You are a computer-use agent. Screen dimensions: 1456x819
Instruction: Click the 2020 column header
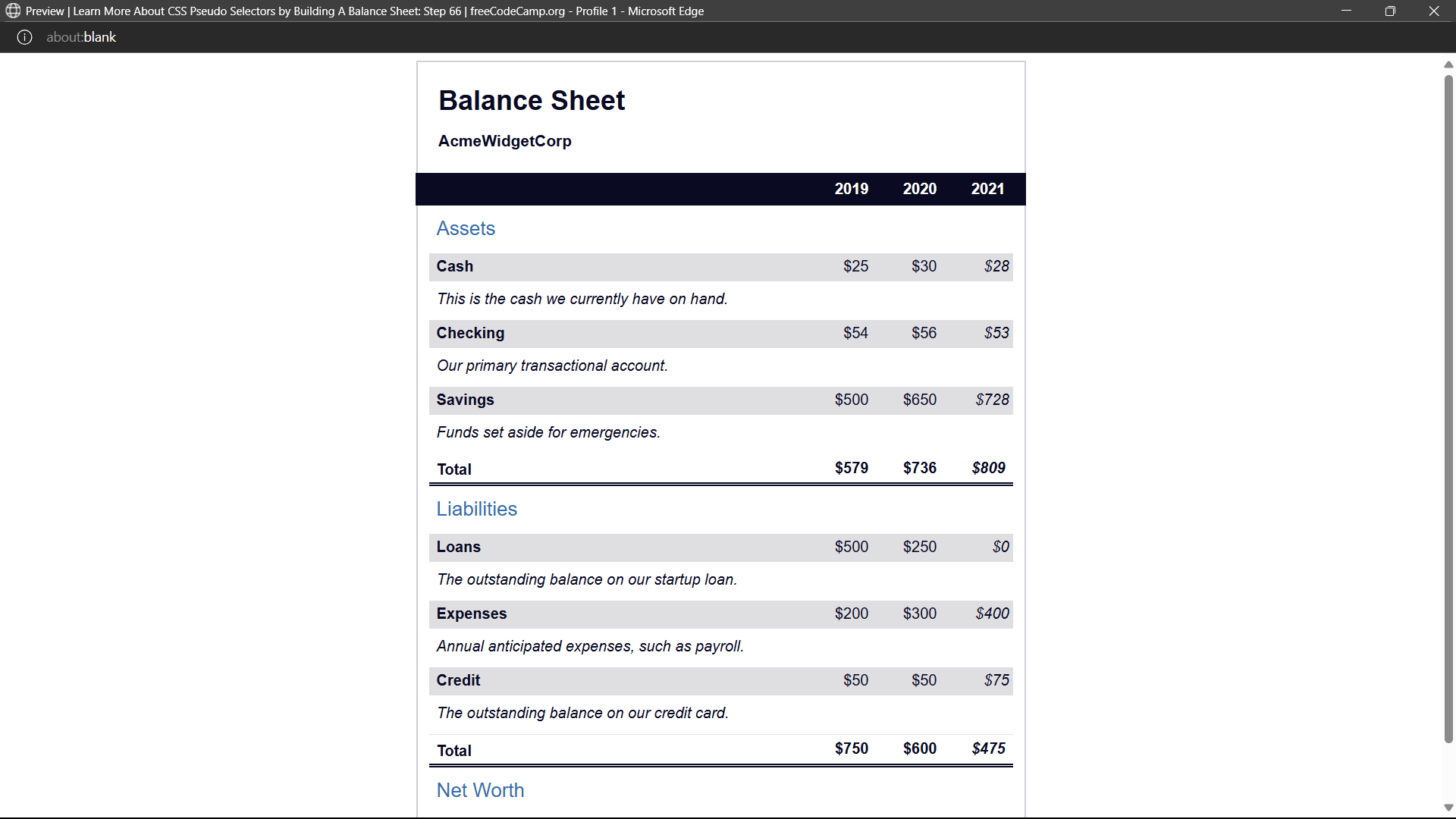coord(920,189)
